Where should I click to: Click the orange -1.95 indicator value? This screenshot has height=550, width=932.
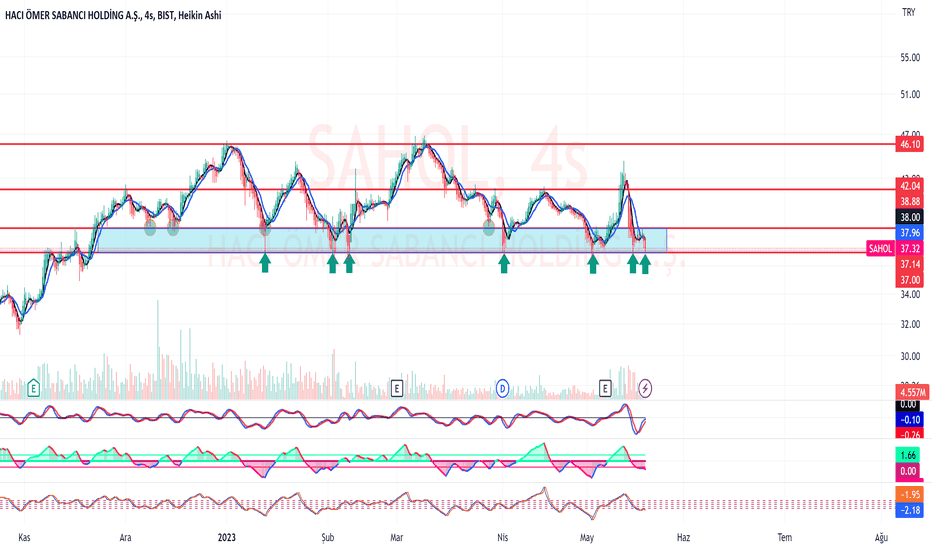(909, 495)
